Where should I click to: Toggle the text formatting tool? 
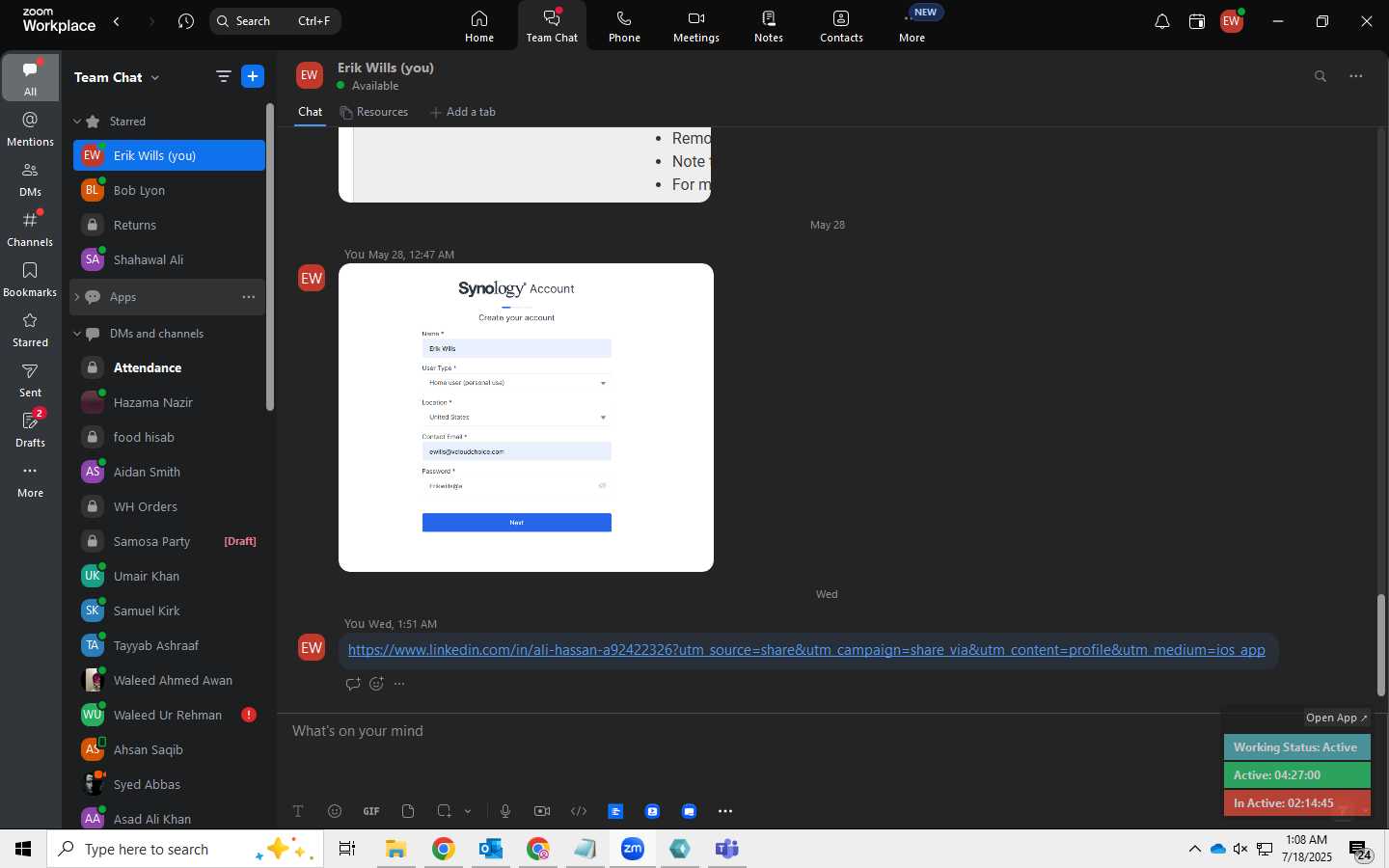298,811
